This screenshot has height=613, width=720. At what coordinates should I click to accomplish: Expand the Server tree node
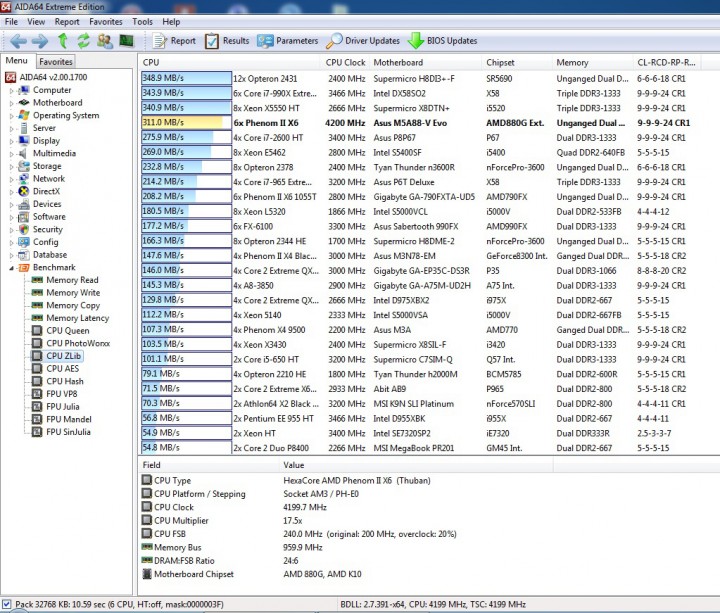point(11,129)
